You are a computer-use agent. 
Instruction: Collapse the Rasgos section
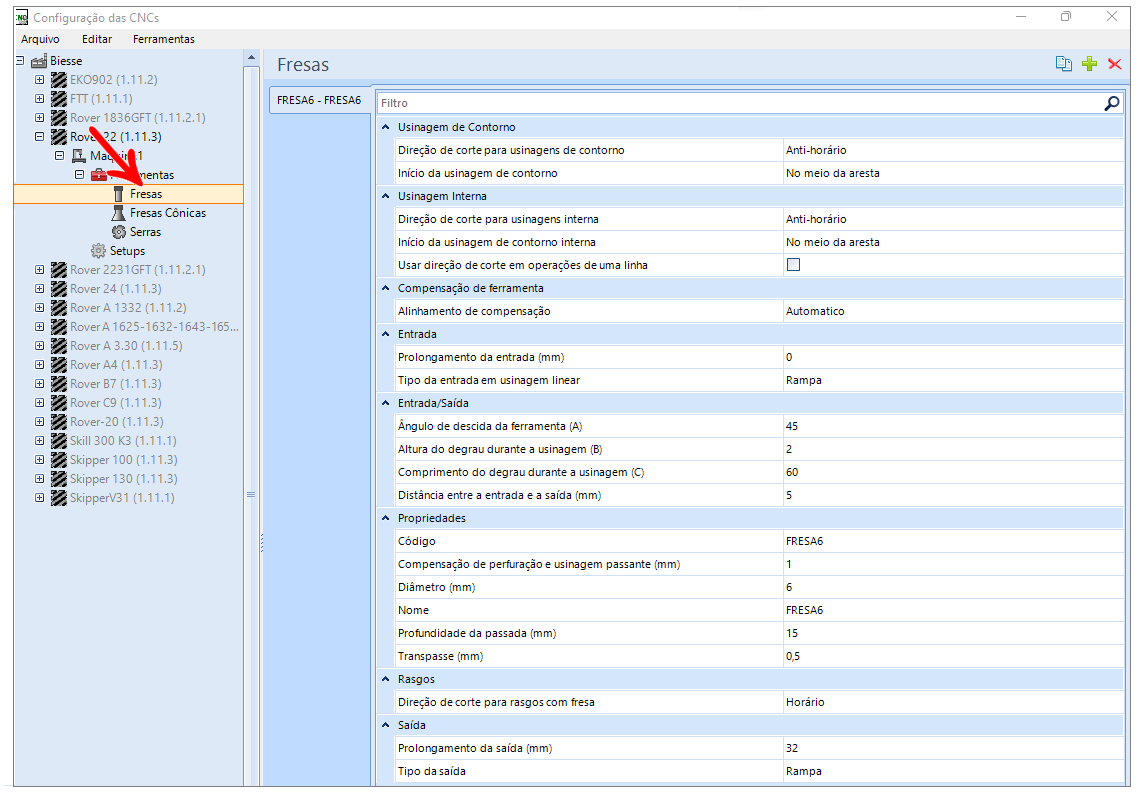pyautogui.click(x=386, y=679)
